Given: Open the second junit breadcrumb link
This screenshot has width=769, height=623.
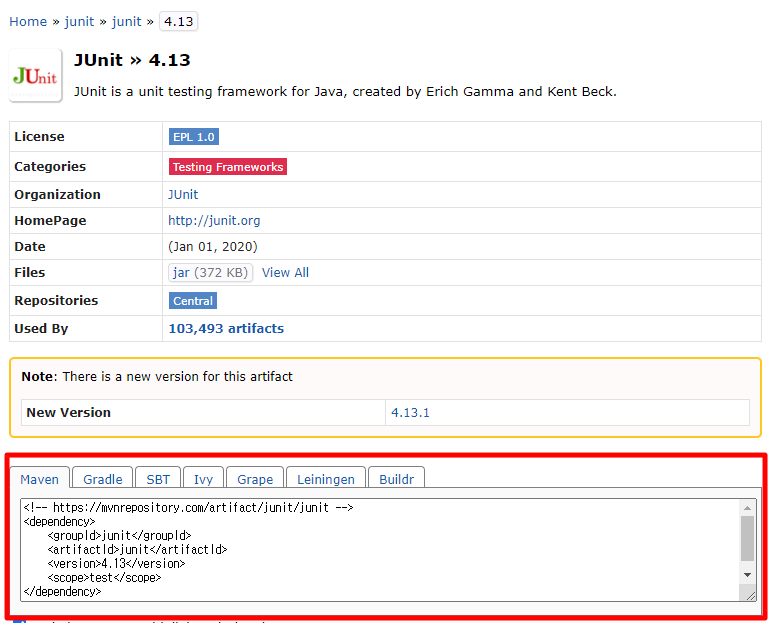Looking at the screenshot, I should (127, 22).
